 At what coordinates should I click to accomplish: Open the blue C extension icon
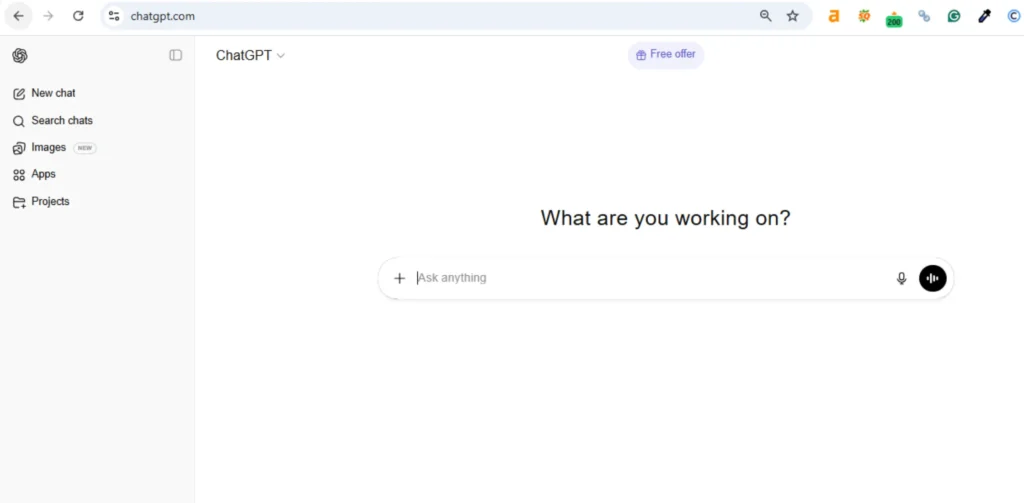(x=1013, y=16)
